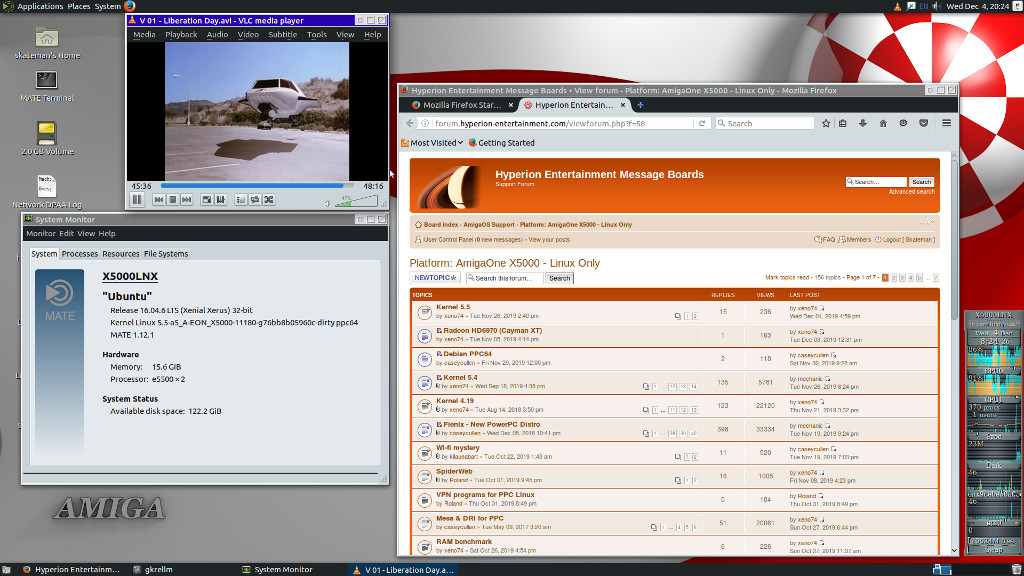The image size is (1024, 576).
Task: Switch to Resources tab in System Monitor
Action: 121,254
